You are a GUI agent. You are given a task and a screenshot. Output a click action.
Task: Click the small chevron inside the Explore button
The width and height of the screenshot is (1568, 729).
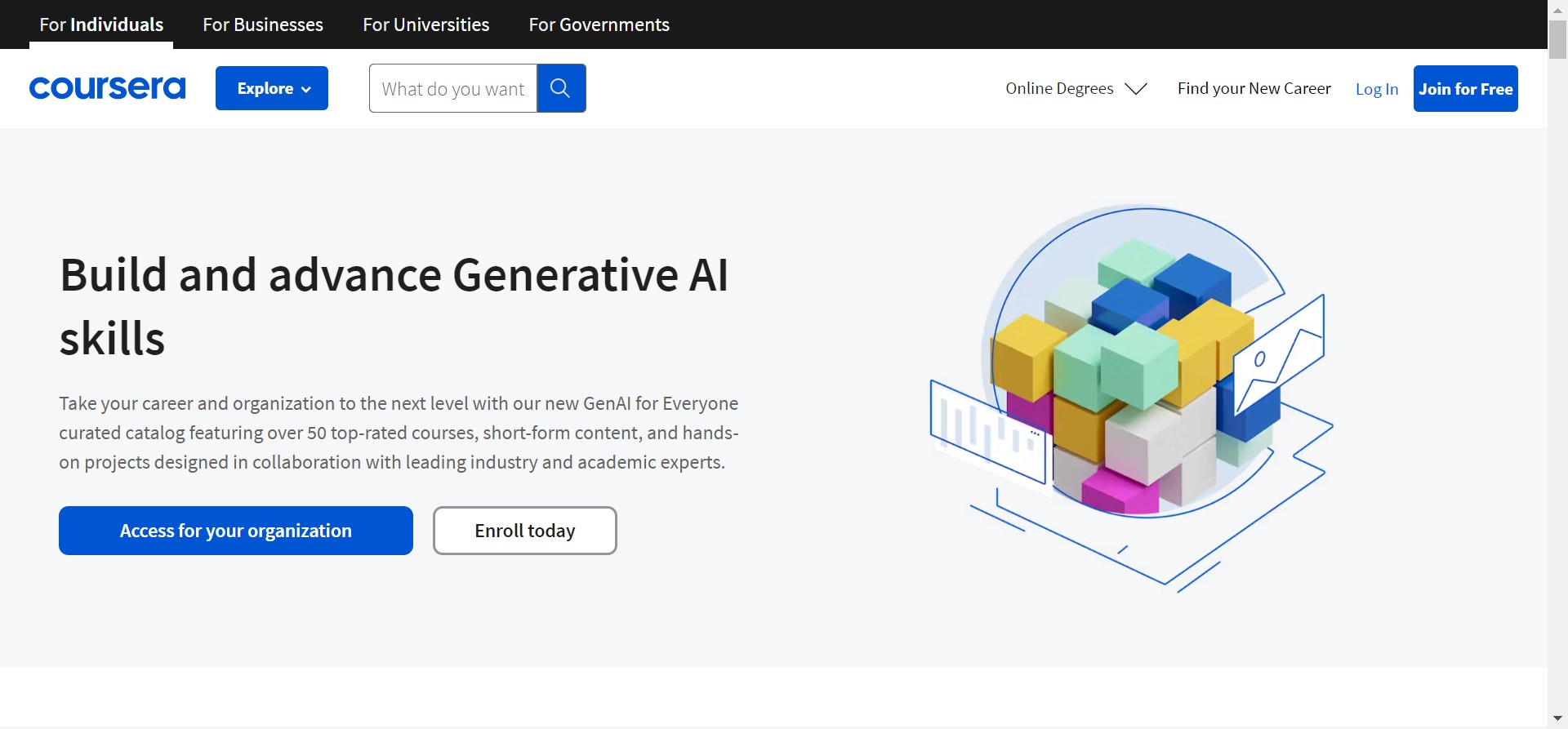tap(306, 90)
